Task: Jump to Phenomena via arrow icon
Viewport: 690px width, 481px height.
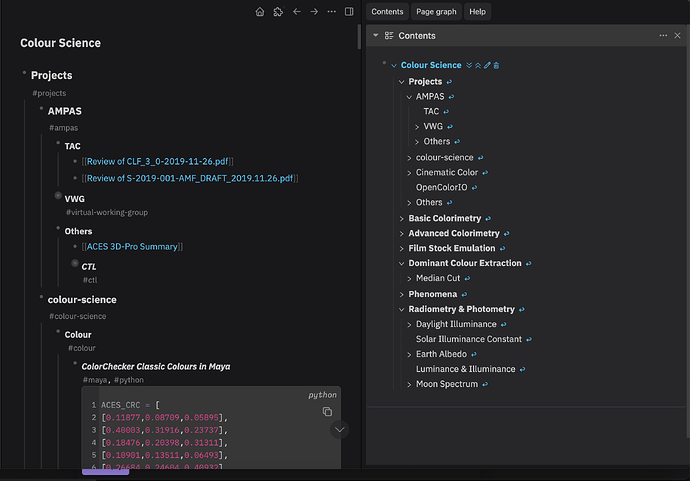Action: tap(464, 294)
